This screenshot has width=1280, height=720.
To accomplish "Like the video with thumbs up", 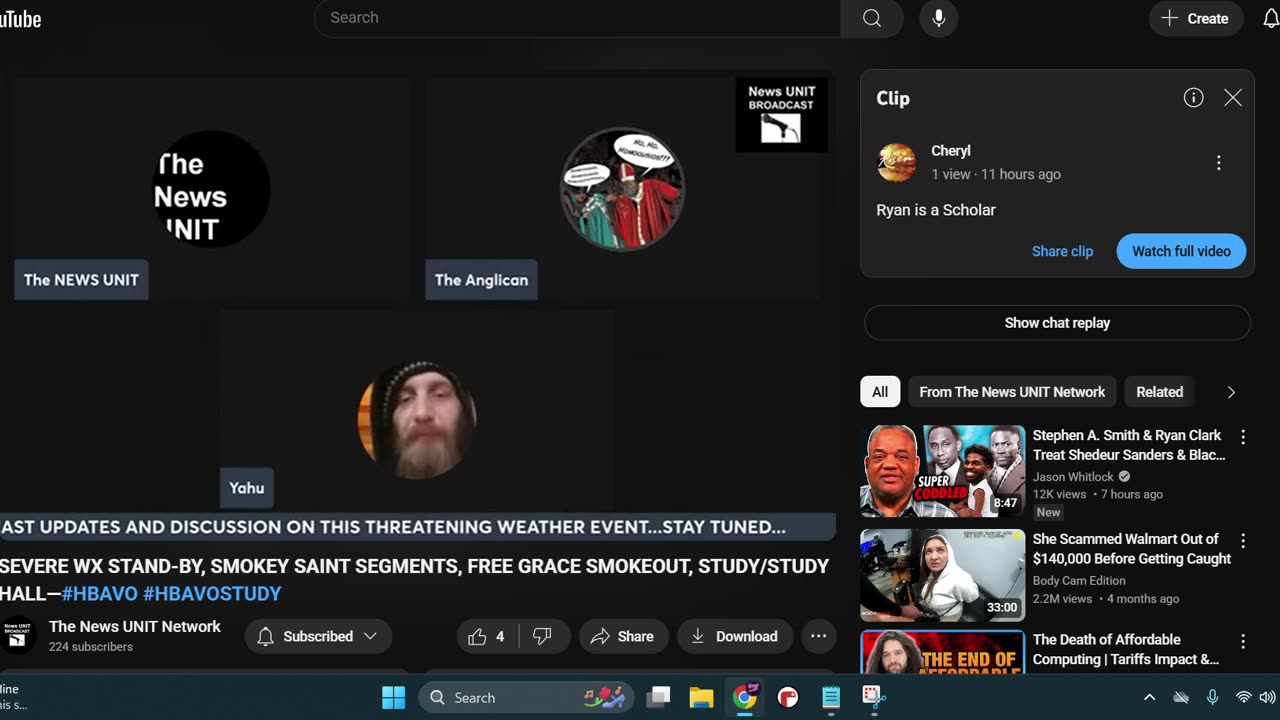I will [488, 636].
